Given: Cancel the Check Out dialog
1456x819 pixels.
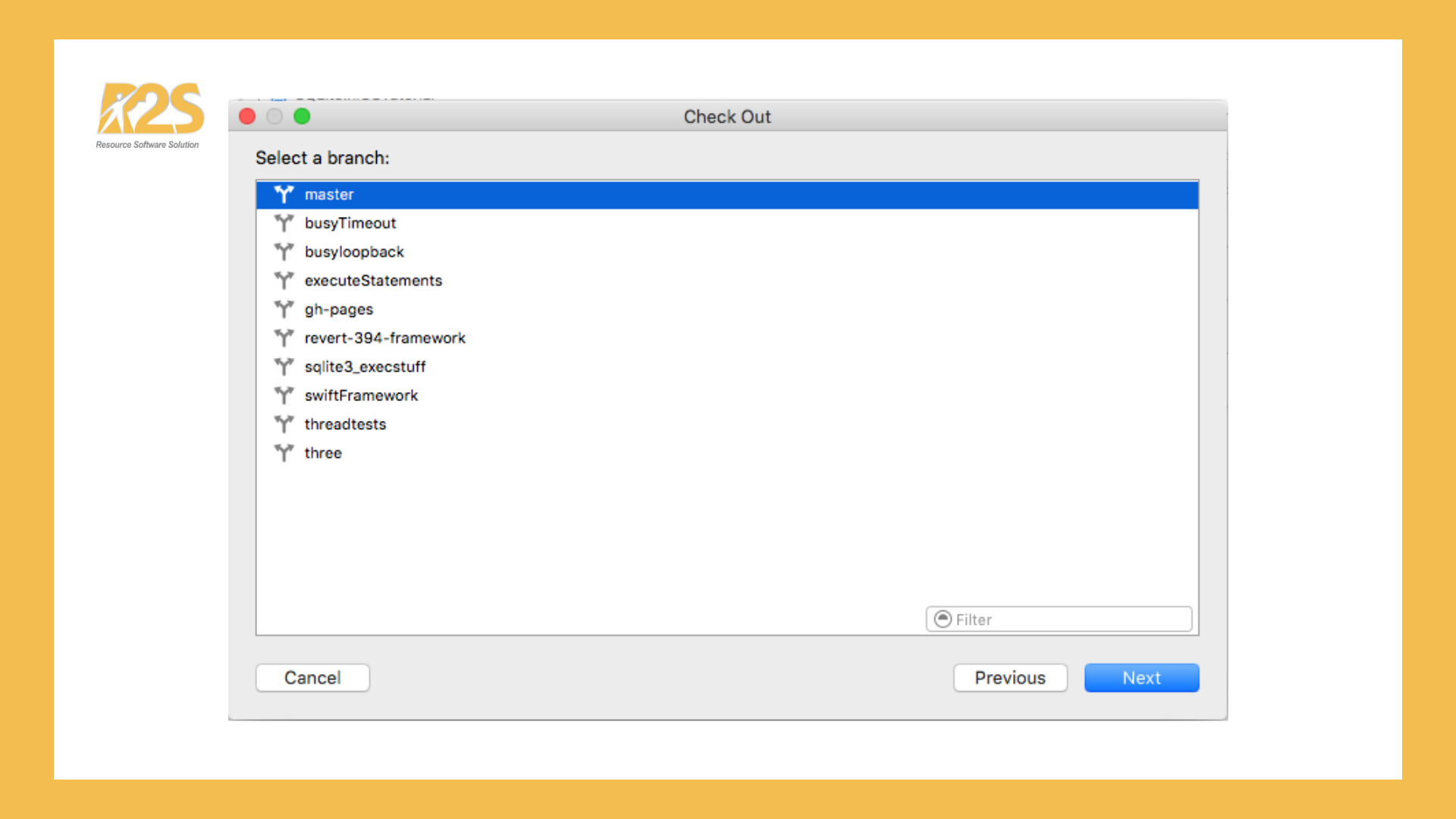Looking at the screenshot, I should [x=312, y=678].
